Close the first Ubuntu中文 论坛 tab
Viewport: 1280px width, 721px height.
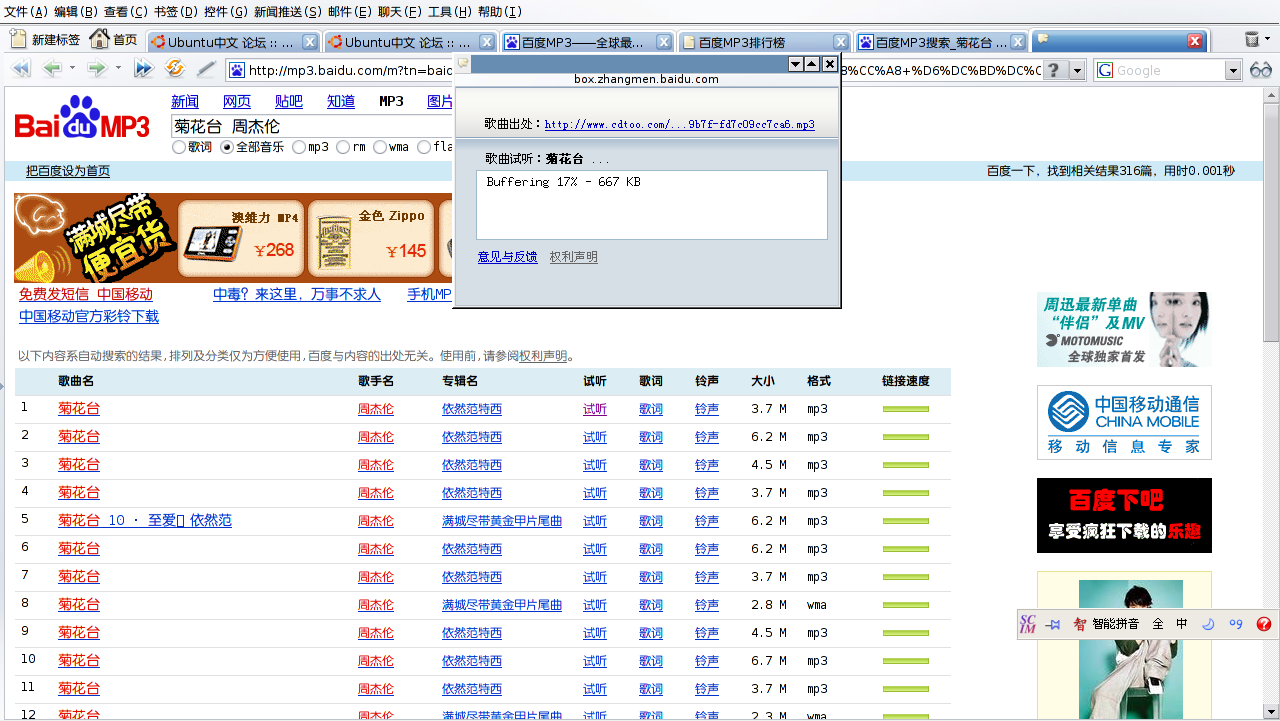click(310, 42)
